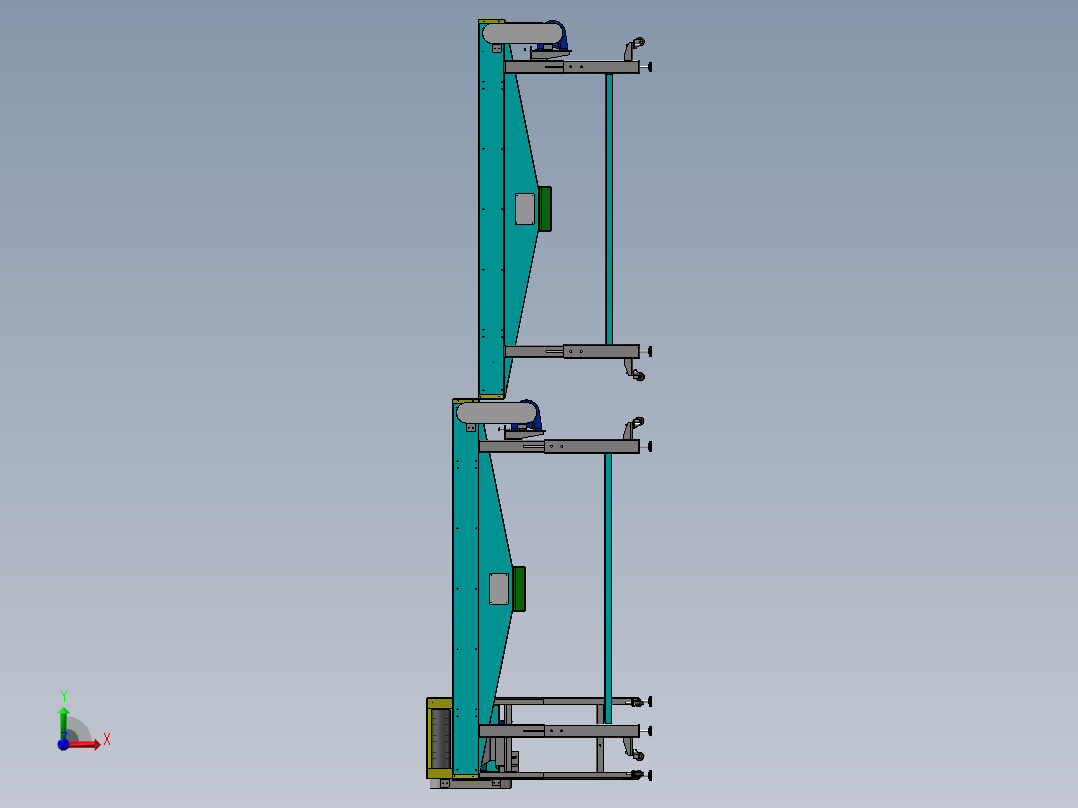1078x808 pixels.
Task: Select the middle gray crossbar bracket
Action: click(x=570, y=351)
